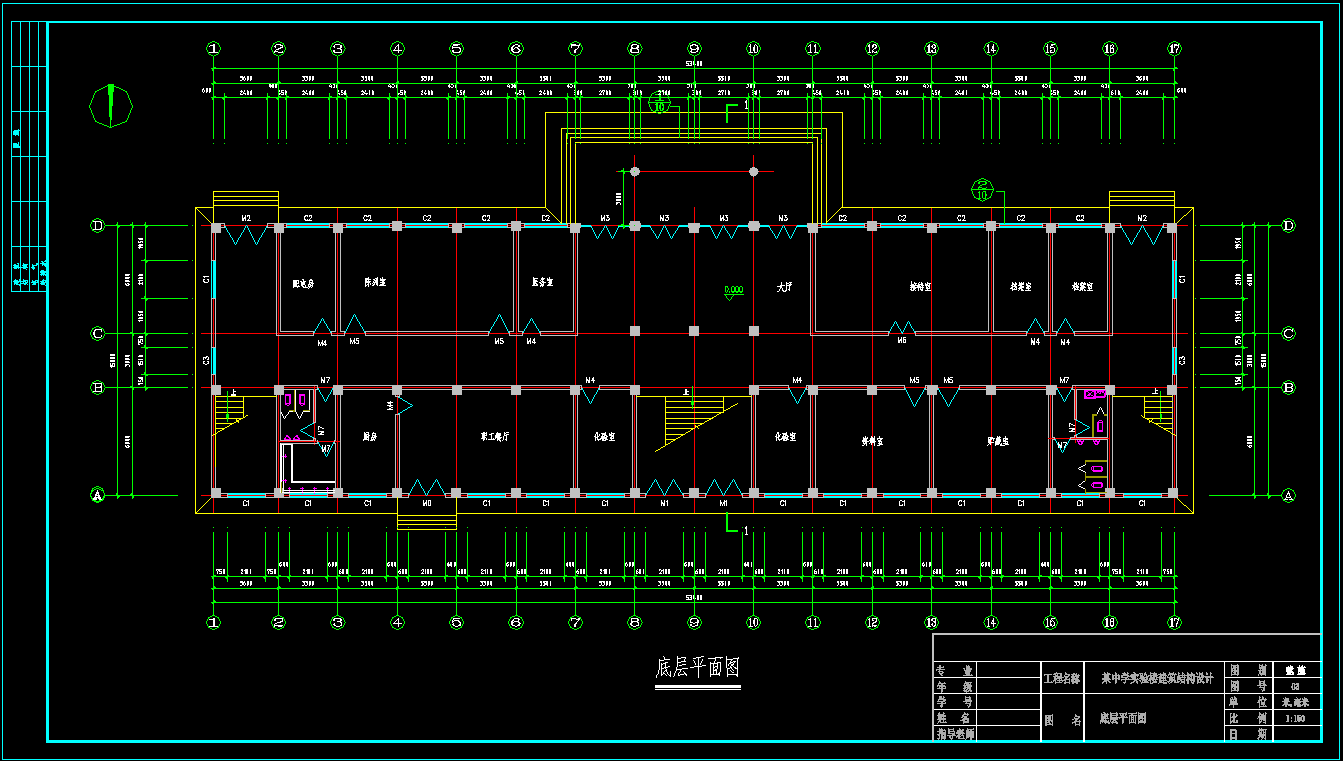
Task: Select the 贮藏室 room label
Action: [997, 440]
